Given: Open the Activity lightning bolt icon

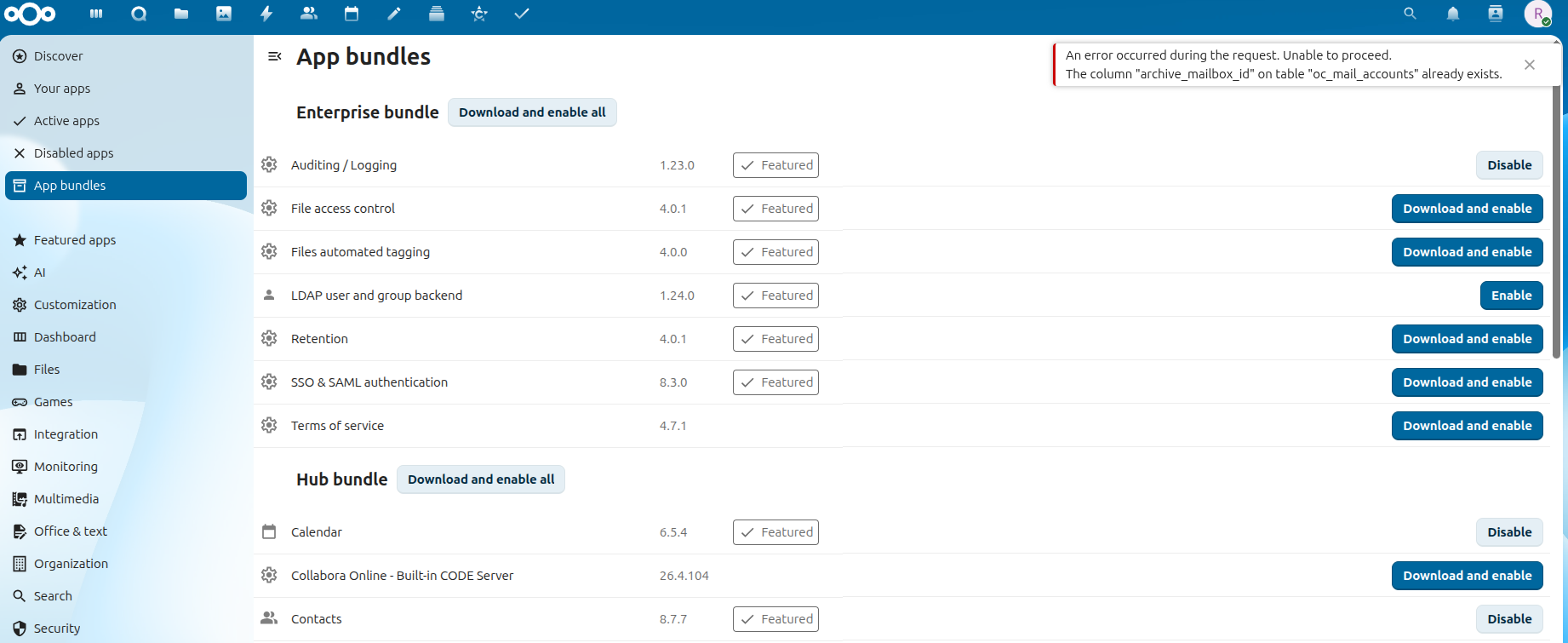Looking at the screenshot, I should [x=266, y=14].
